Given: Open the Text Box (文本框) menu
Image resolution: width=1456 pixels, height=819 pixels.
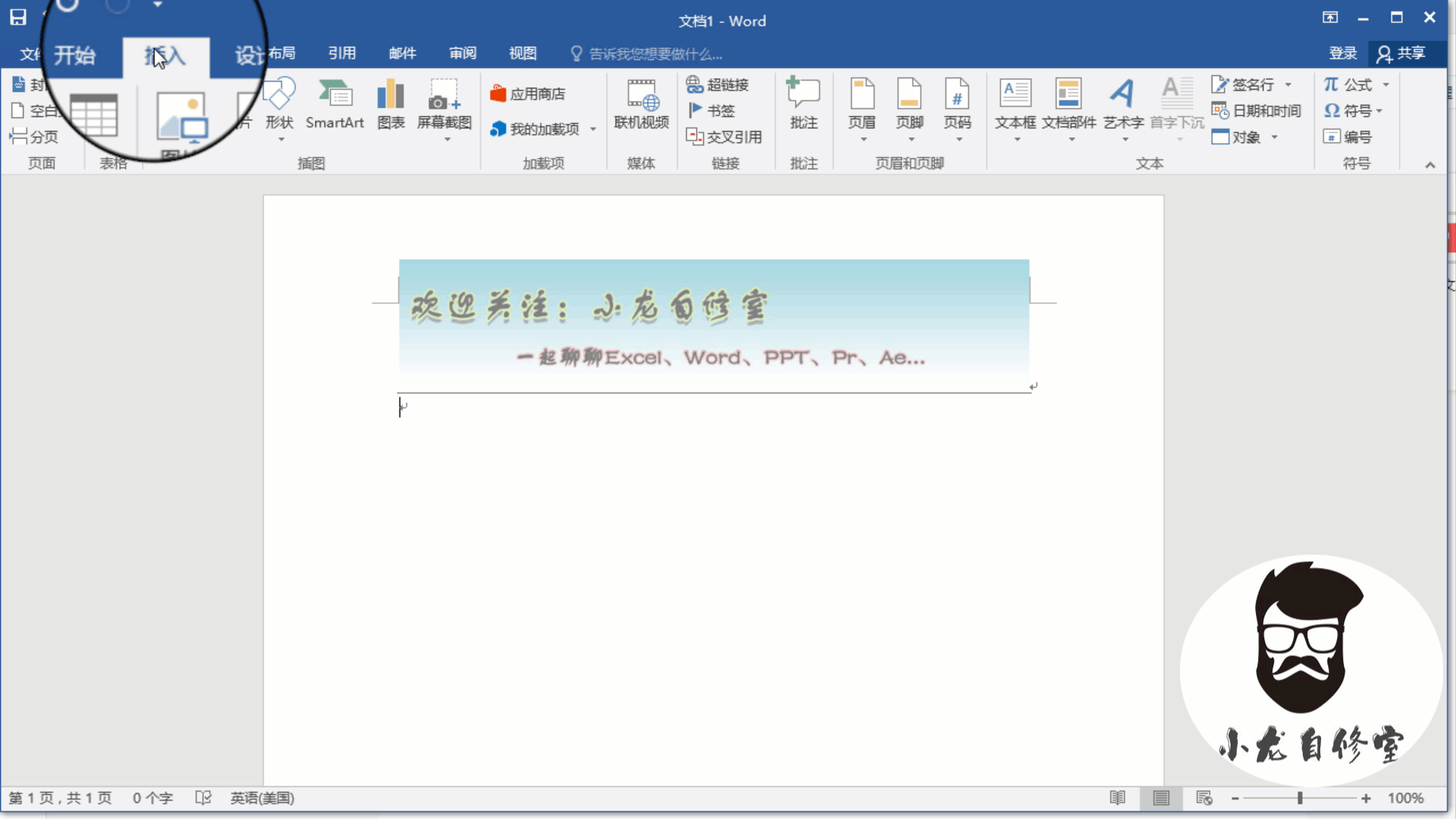Looking at the screenshot, I should (1015, 106).
